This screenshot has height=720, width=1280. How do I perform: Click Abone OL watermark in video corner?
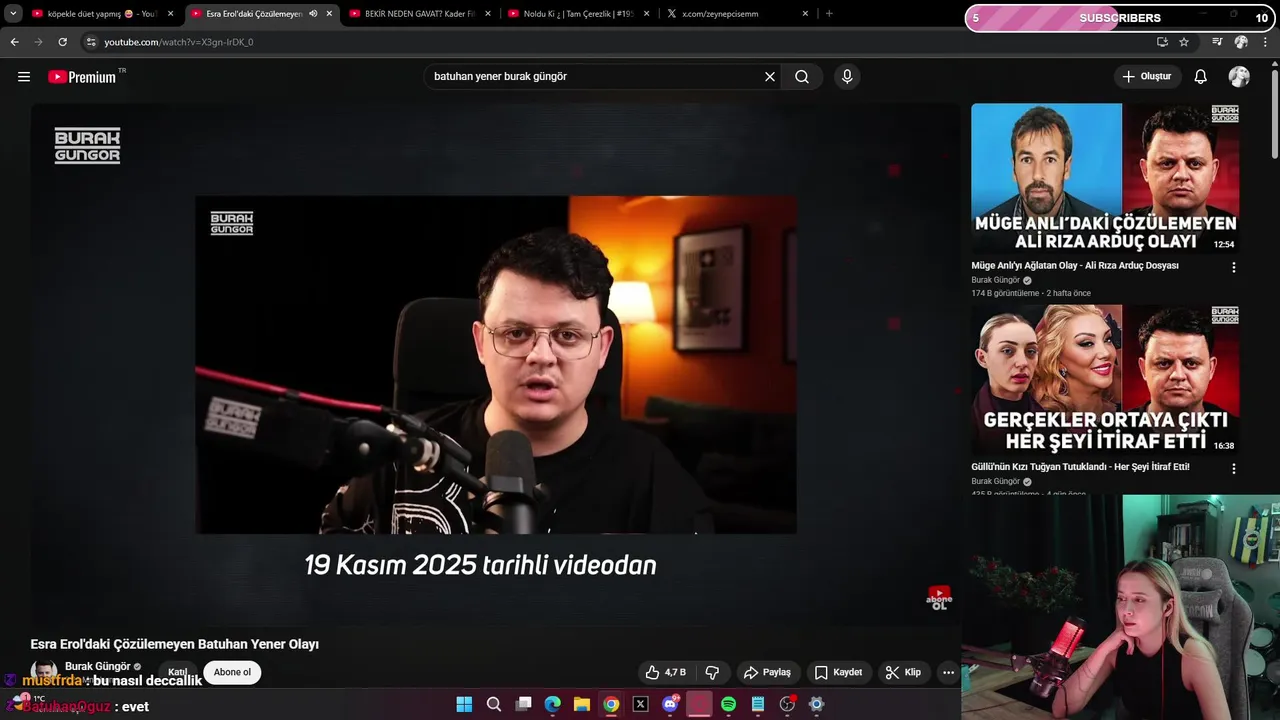coord(938,598)
